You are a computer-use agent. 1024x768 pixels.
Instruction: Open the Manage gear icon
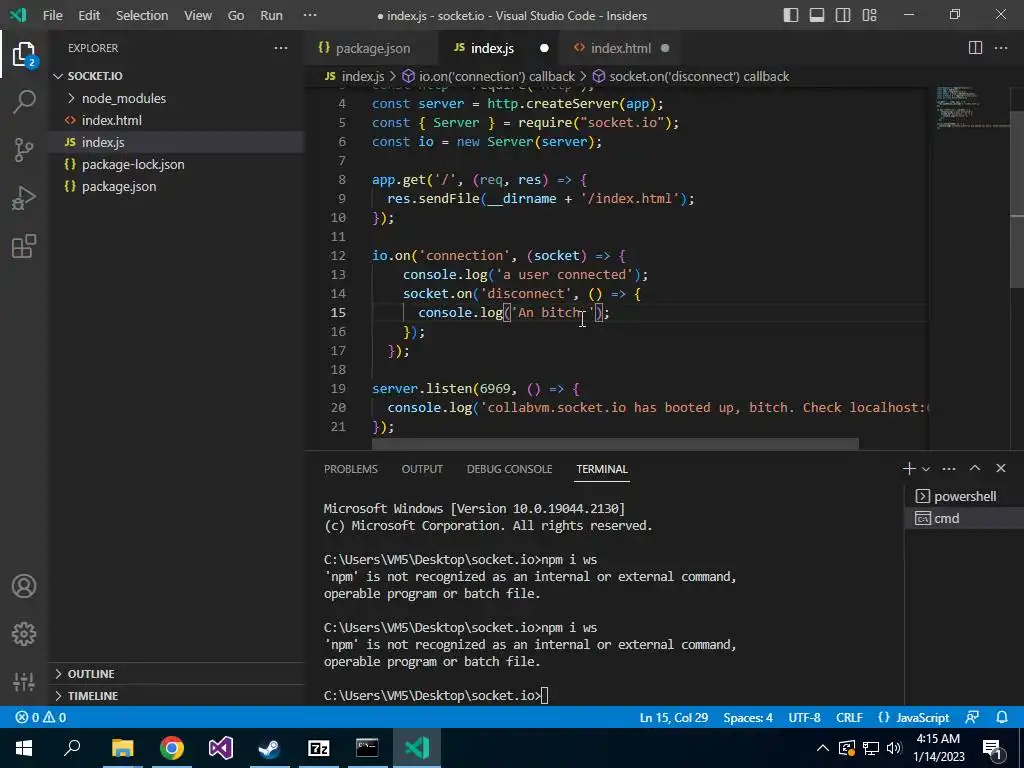pyautogui.click(x=24, y=633)
